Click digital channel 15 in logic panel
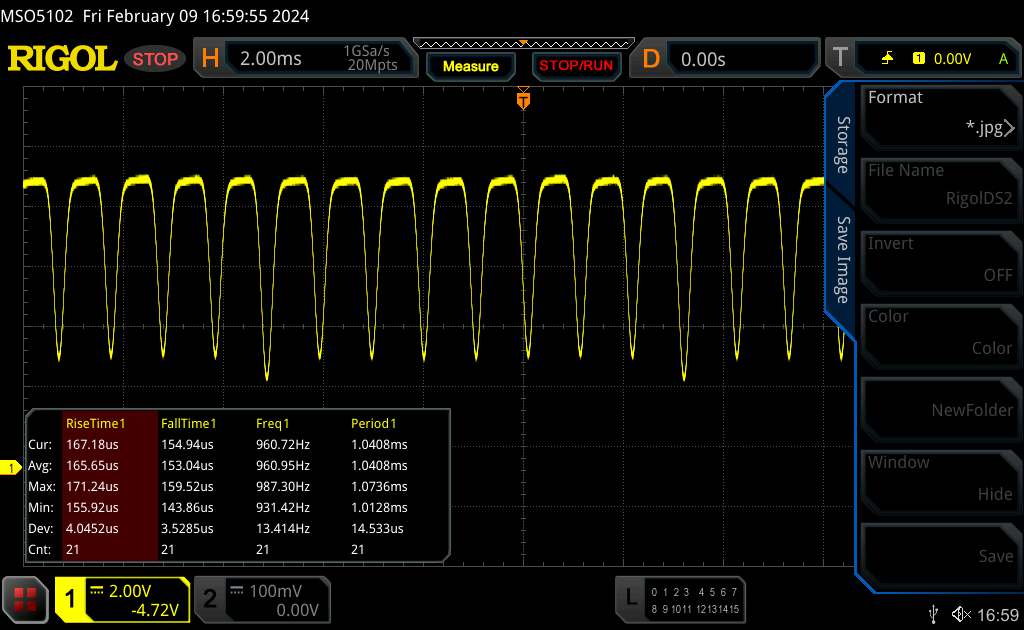The image size is (1024, 630). click(734, 609)
